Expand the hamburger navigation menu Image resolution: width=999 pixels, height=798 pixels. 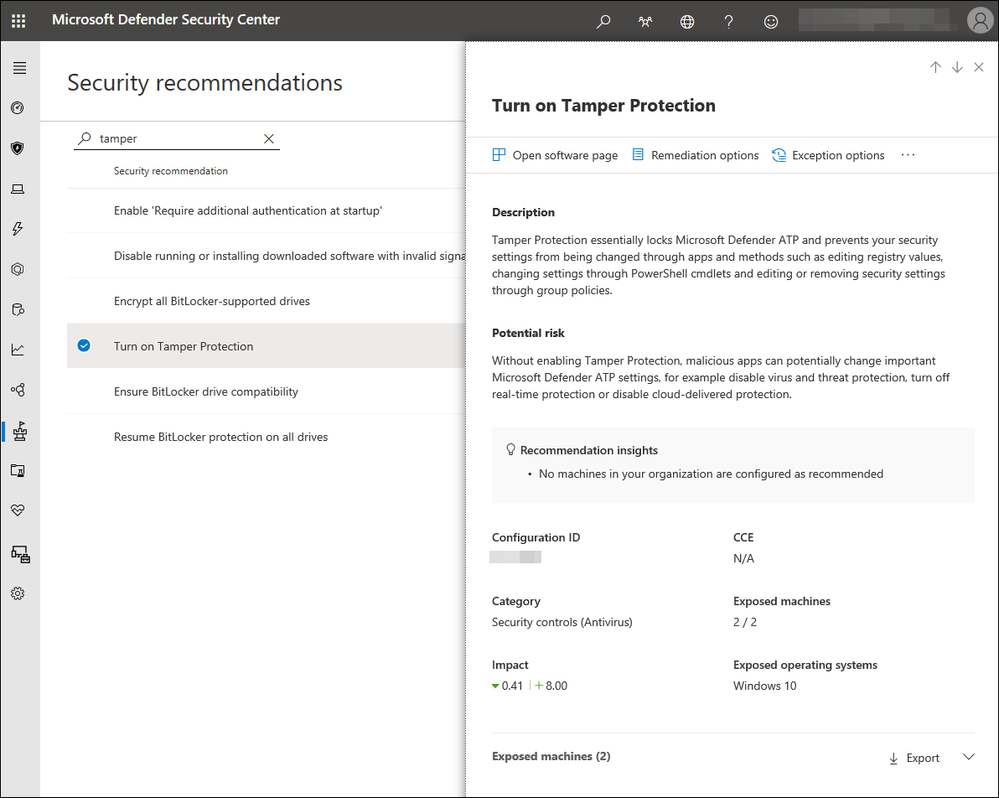(20, 68)
